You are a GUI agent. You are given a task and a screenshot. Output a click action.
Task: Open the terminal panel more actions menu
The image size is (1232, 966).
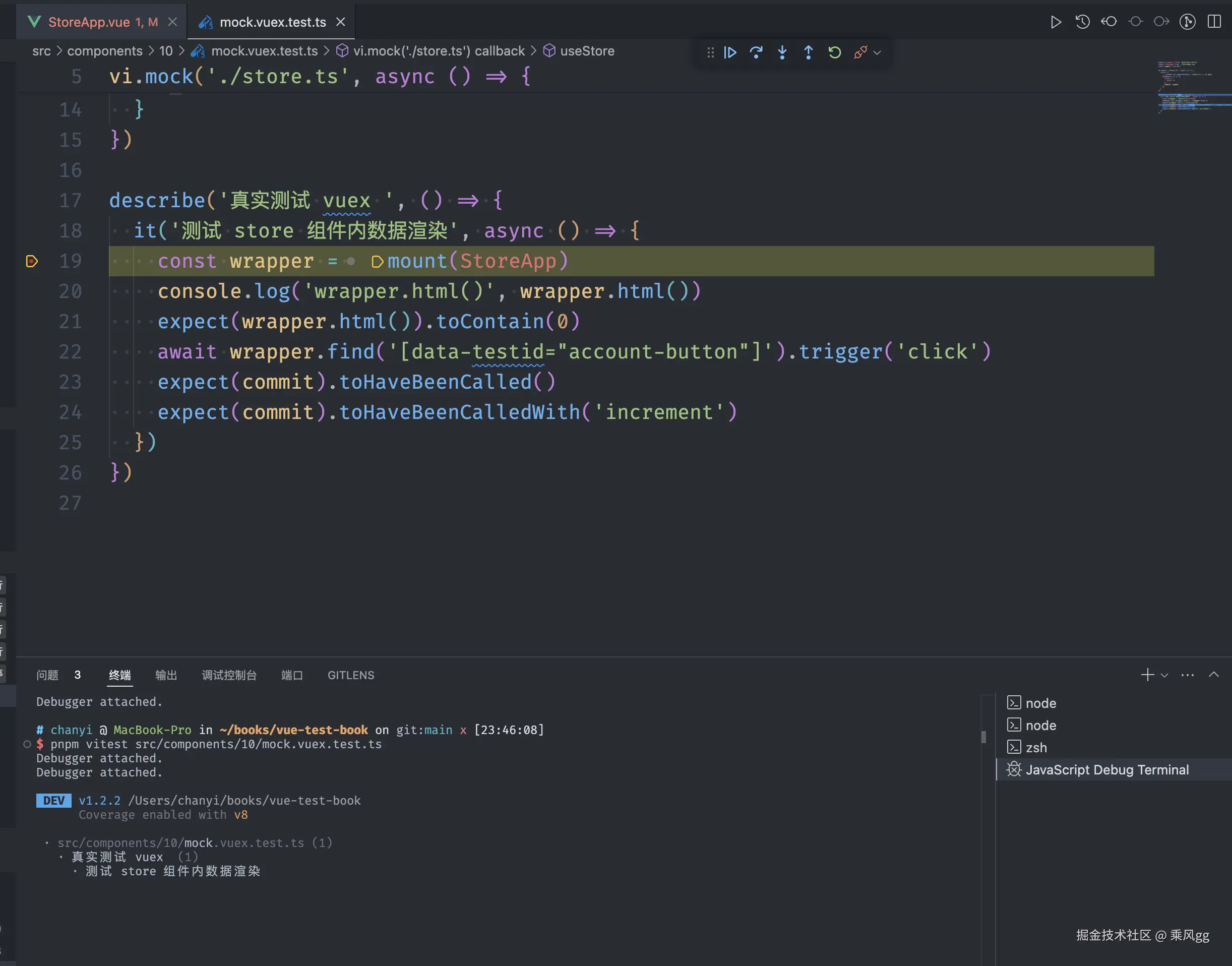click(x=1187, y=675)
